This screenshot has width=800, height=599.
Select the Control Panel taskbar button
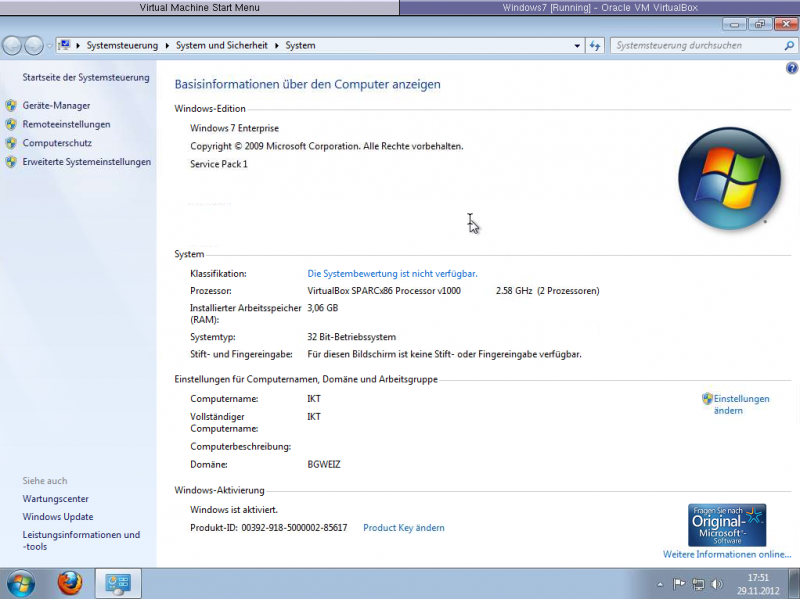click(x=118, y=584)
